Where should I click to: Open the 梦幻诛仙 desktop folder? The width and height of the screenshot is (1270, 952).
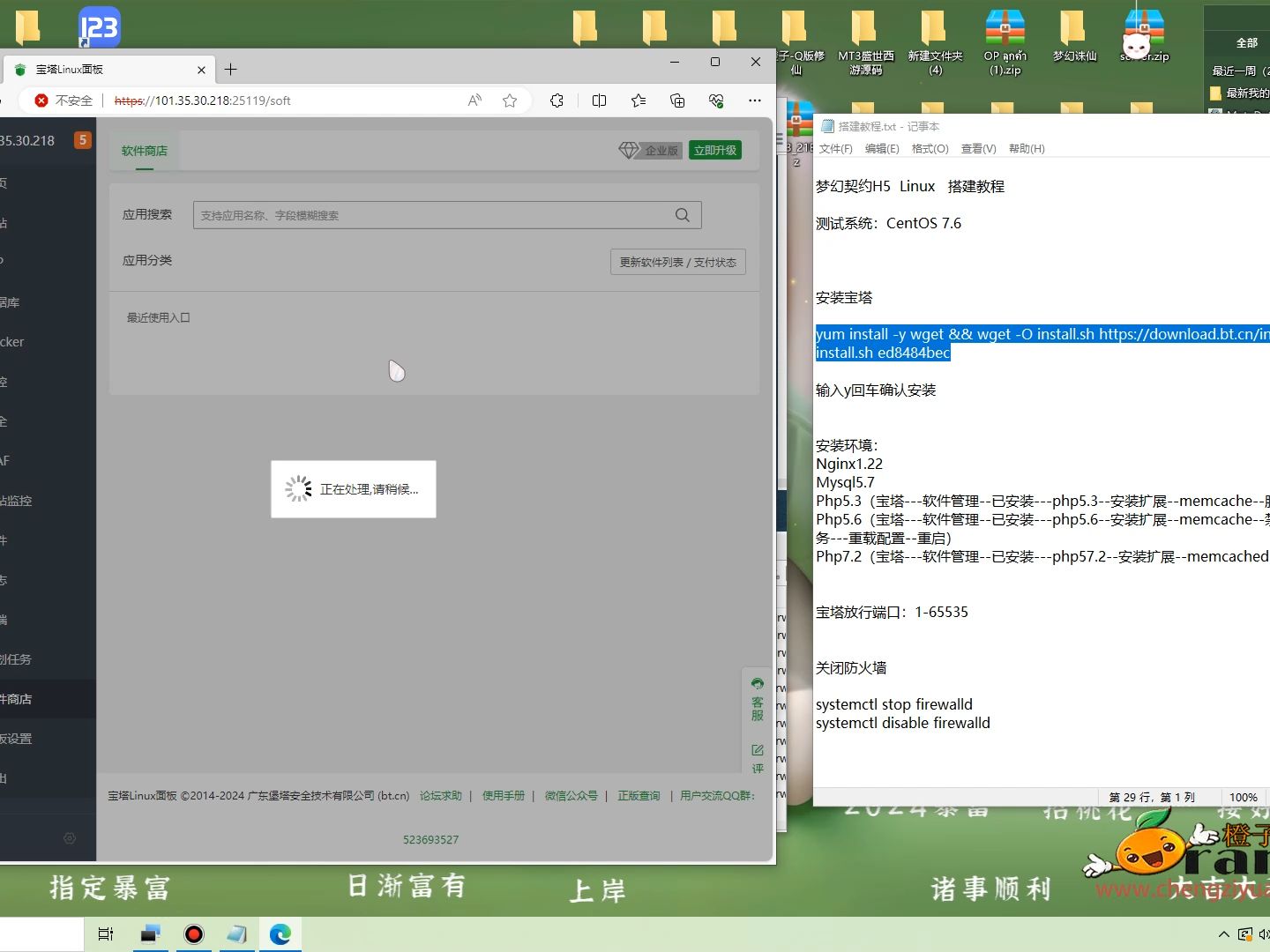(1074, 37)
